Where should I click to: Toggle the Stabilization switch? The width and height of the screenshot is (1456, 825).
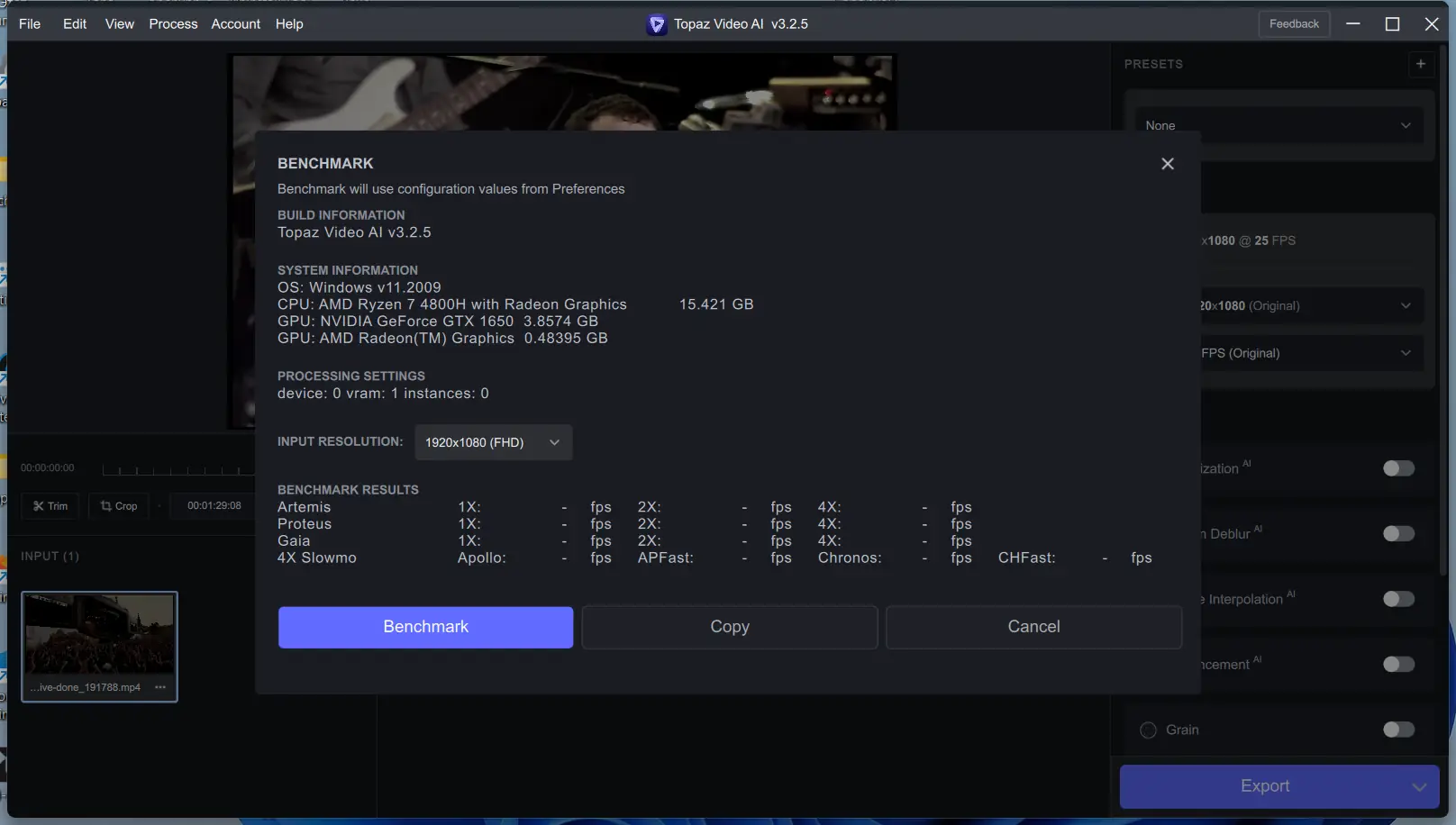pos(1398,468)
